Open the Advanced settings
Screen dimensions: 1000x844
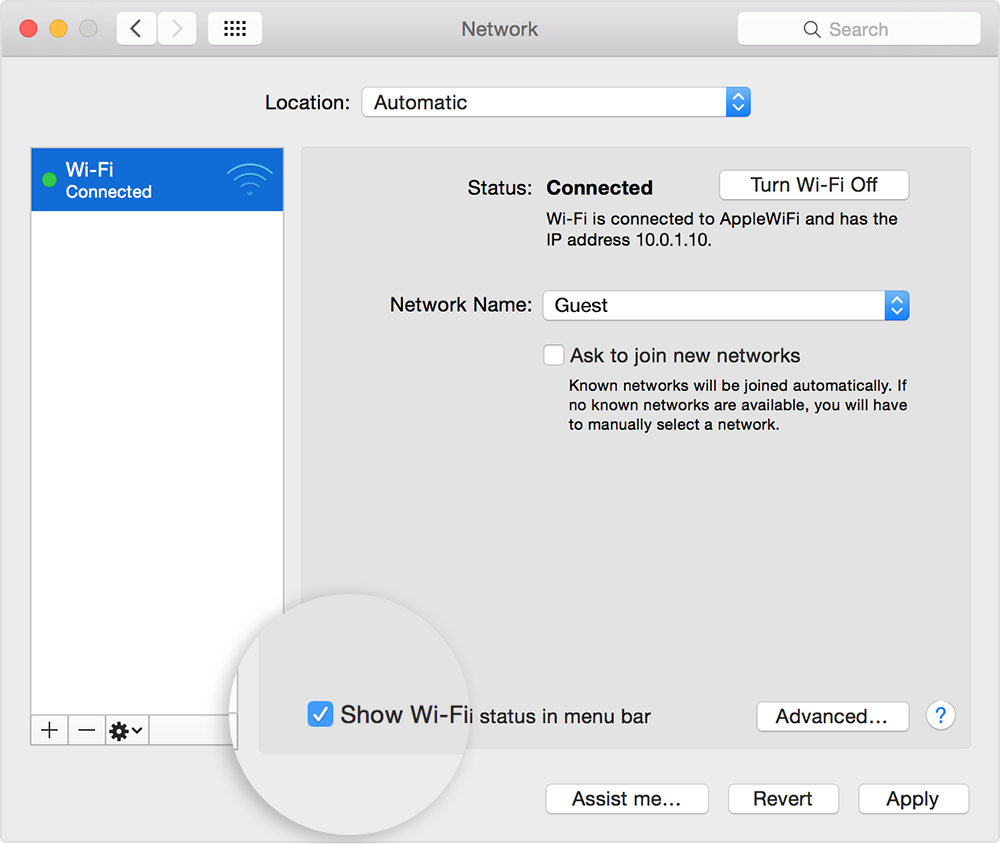coord(832,716)
